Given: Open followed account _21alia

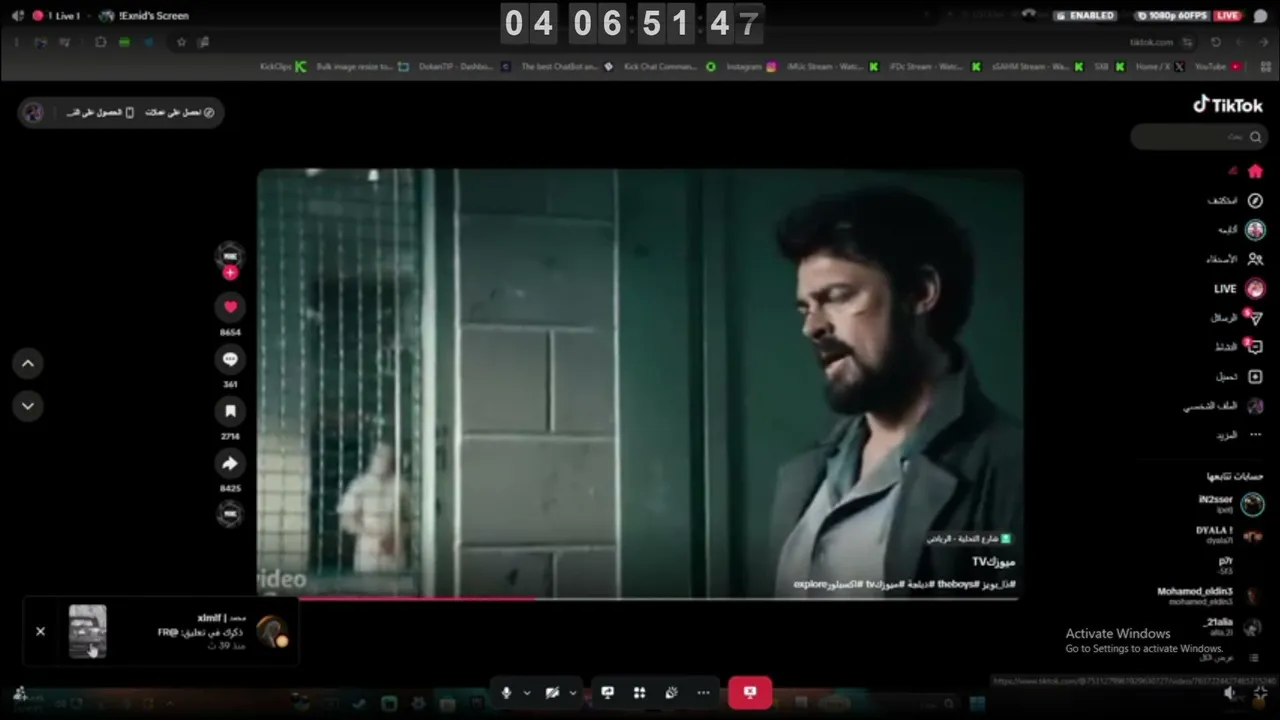Looking at the screenshot, I should [x=1232, y=626].
